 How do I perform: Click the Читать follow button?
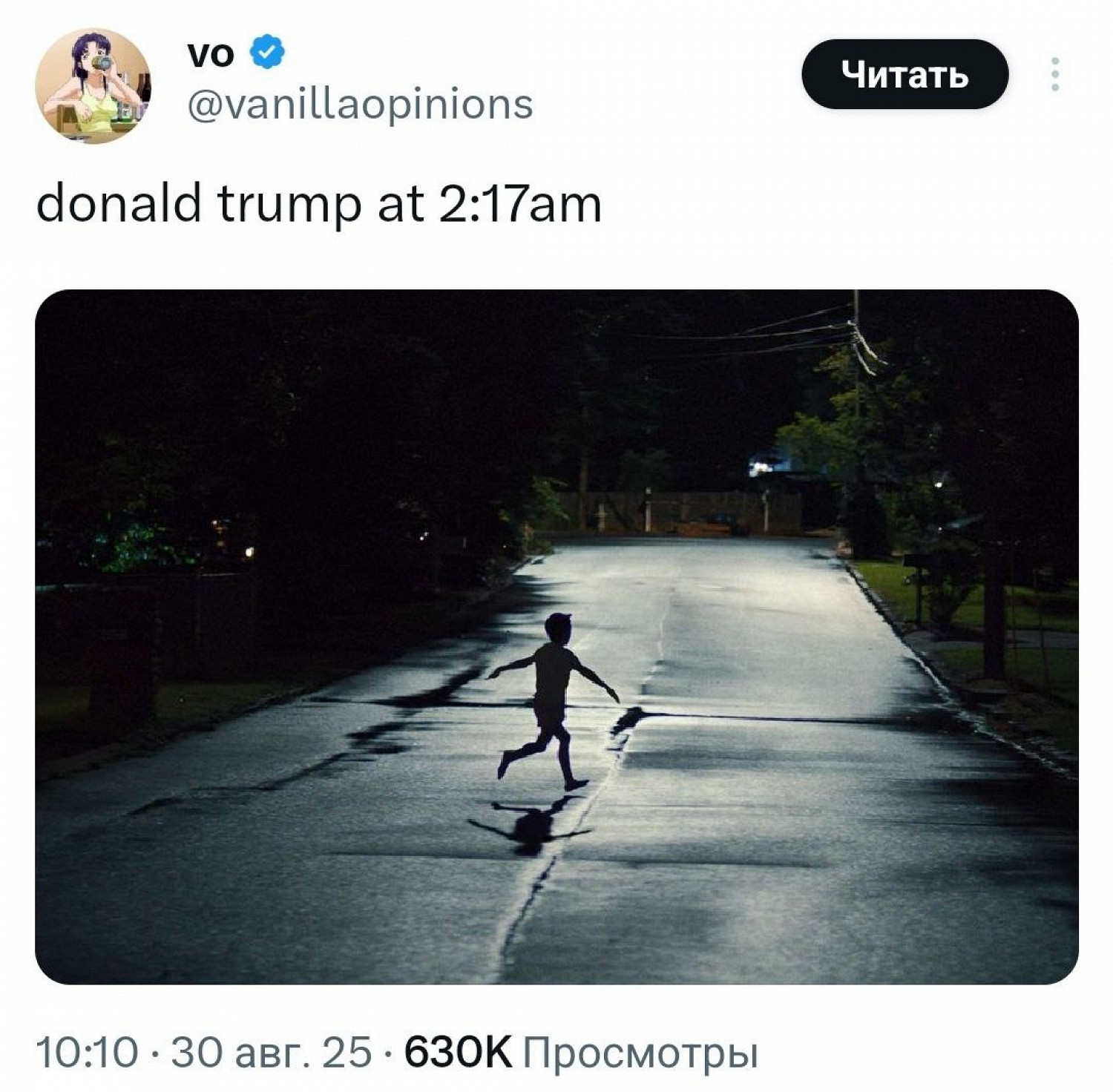pos(904,74)
